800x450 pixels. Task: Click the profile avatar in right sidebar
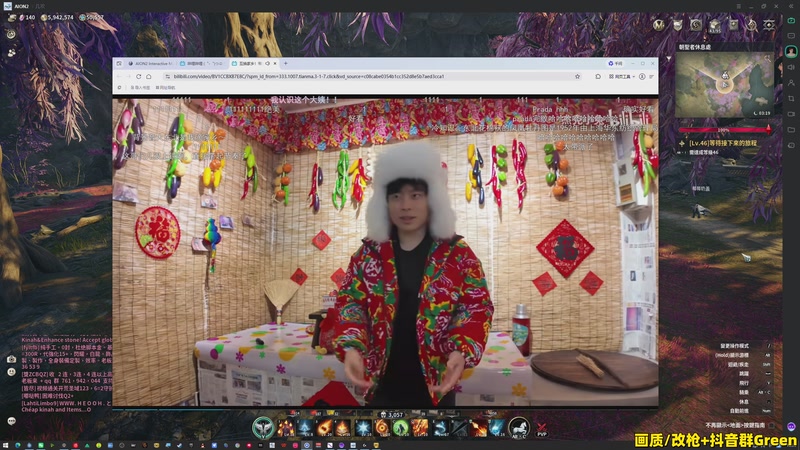click(x=791, y=52)
